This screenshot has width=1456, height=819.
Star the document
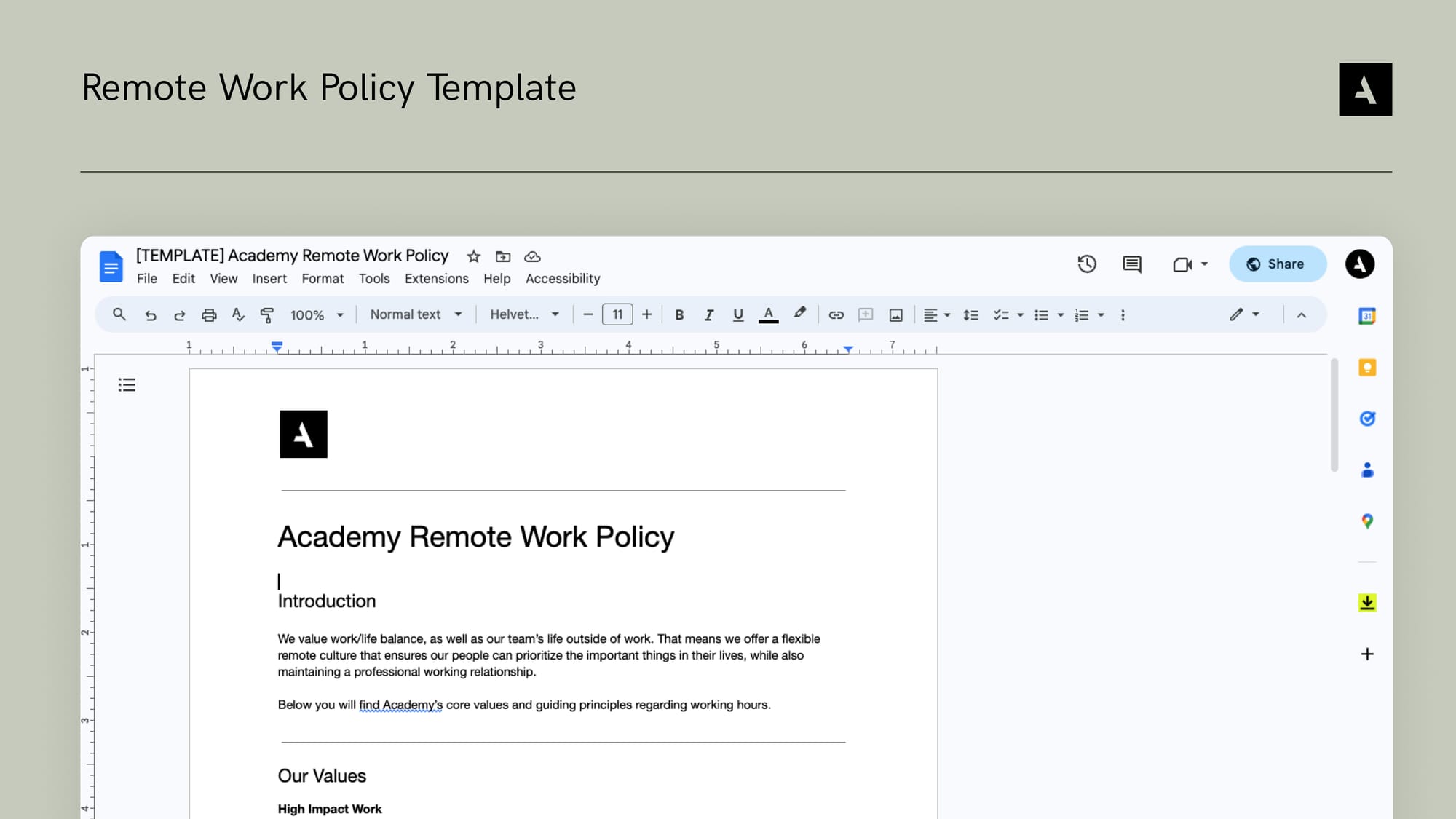pyautogui.click(x=474, y=256)
